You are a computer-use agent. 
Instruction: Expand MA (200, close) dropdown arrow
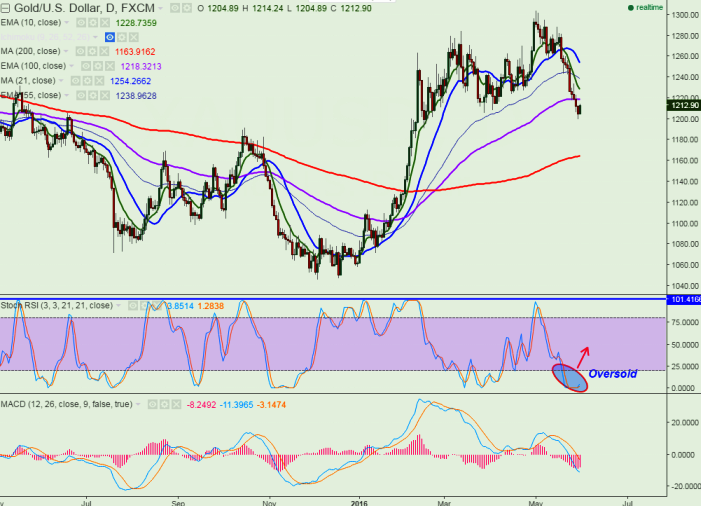66,51
